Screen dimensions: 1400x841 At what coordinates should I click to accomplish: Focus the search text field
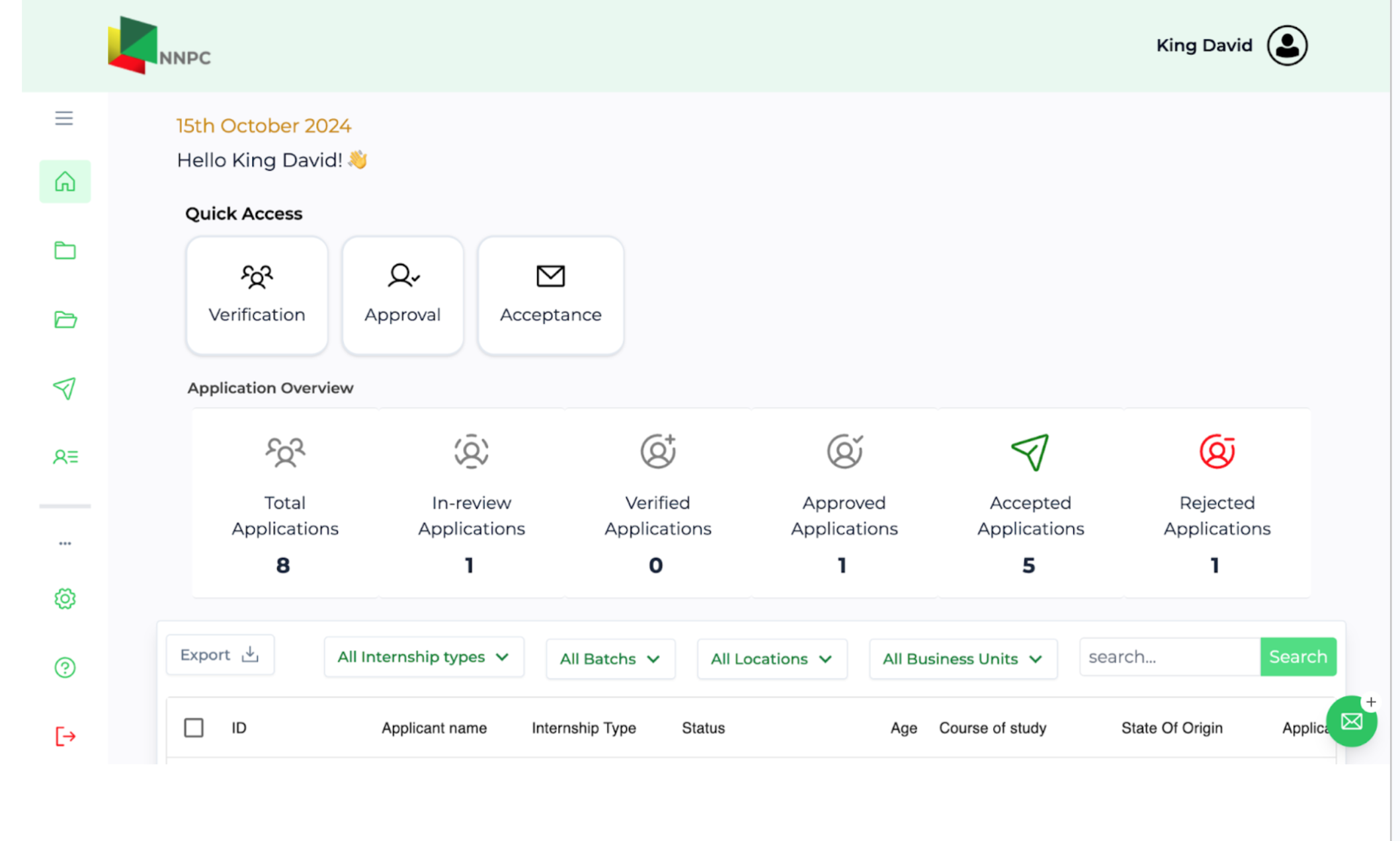1169,657
